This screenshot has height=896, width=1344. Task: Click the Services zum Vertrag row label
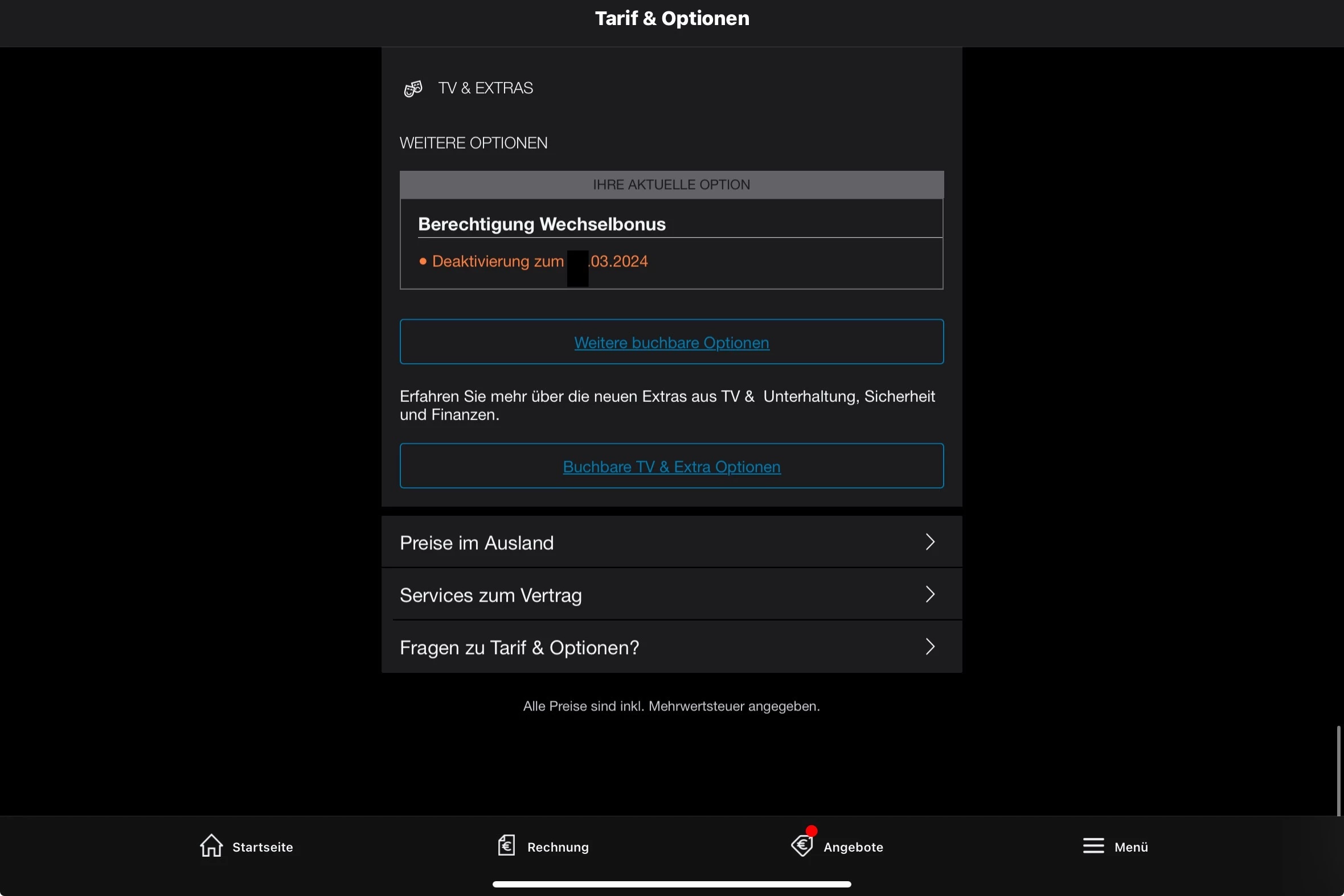click(x=490, y=595)
